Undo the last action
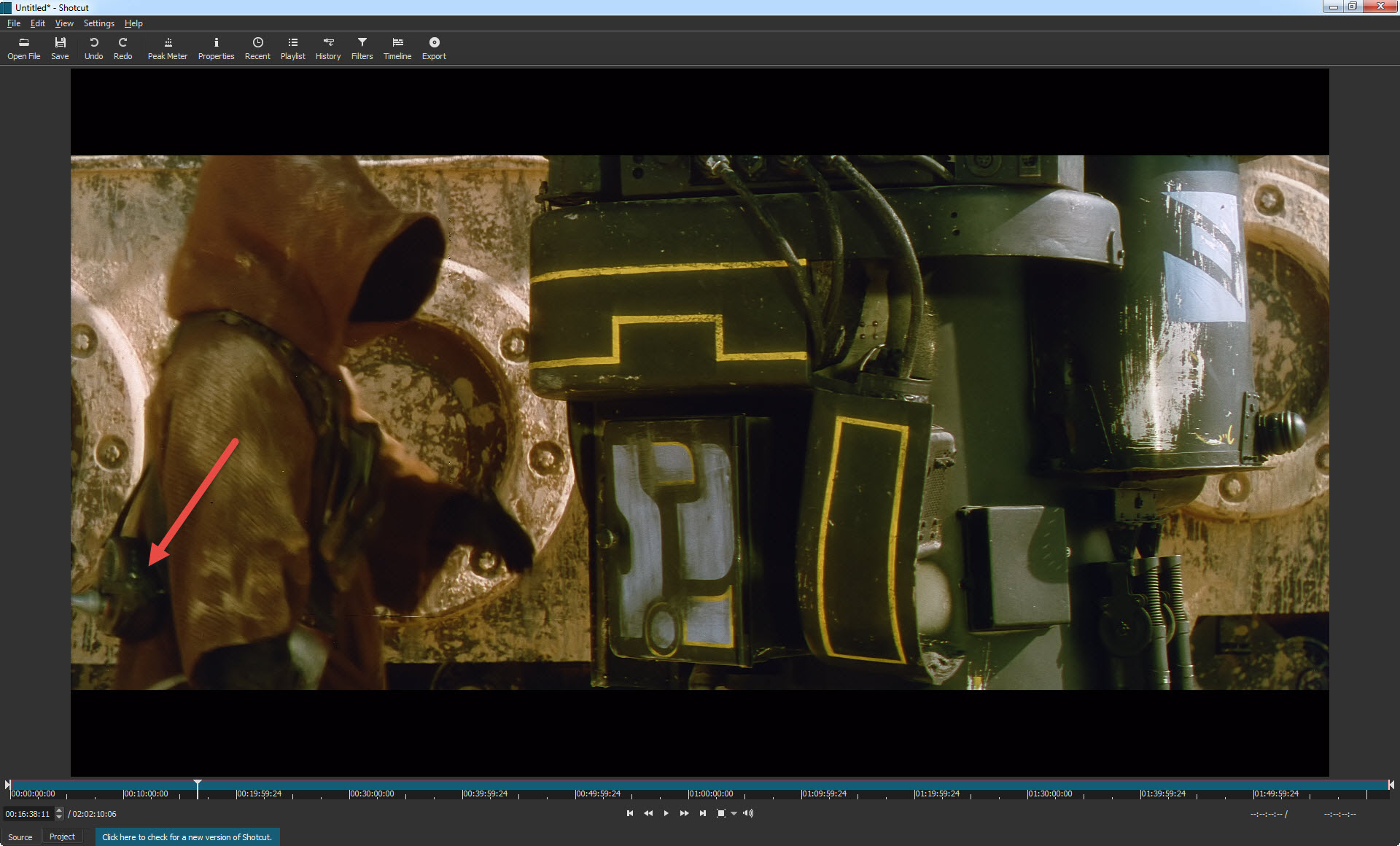1400x846 pixels. 93,48
